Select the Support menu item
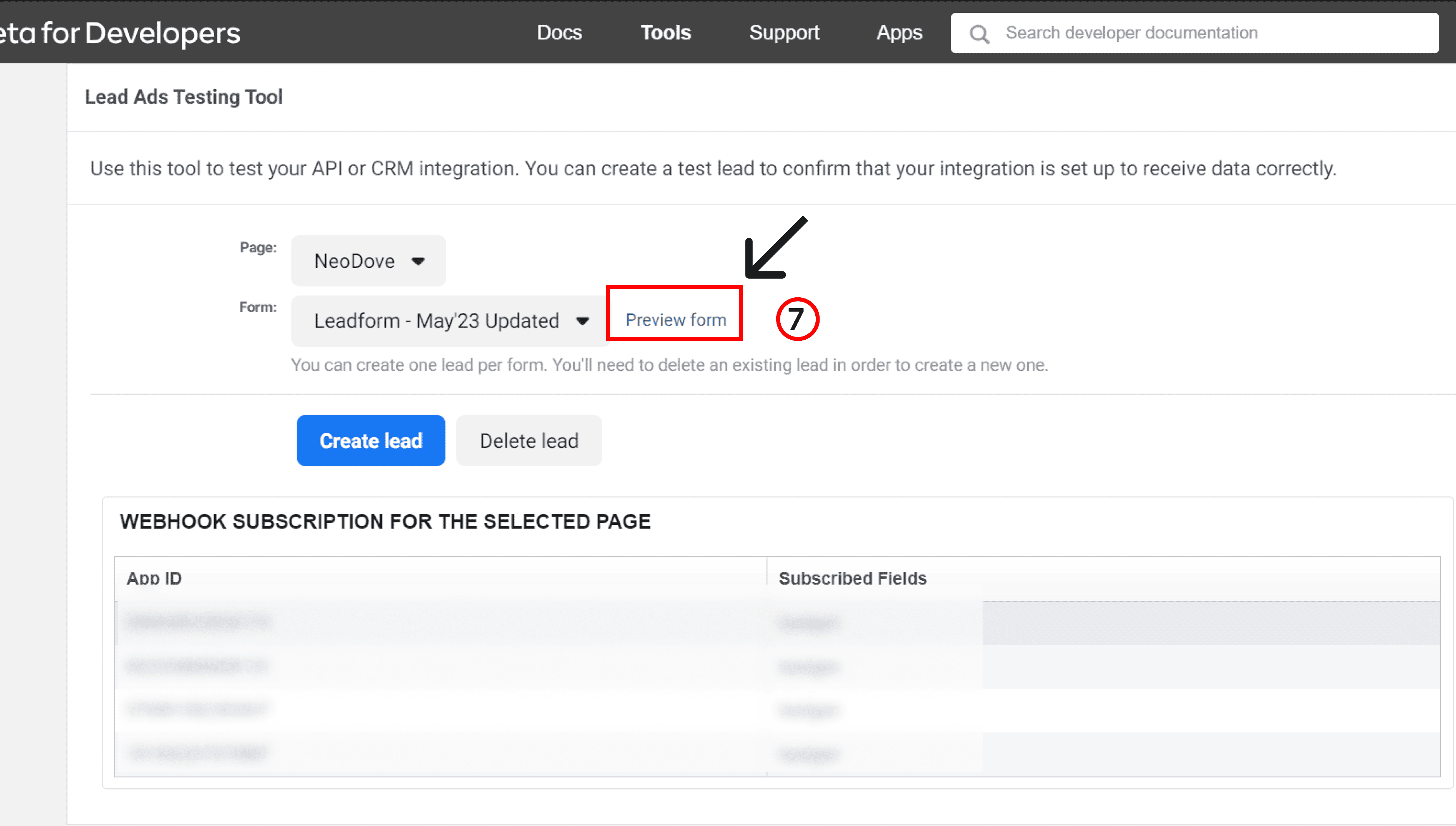 click(x=784, y=32)
